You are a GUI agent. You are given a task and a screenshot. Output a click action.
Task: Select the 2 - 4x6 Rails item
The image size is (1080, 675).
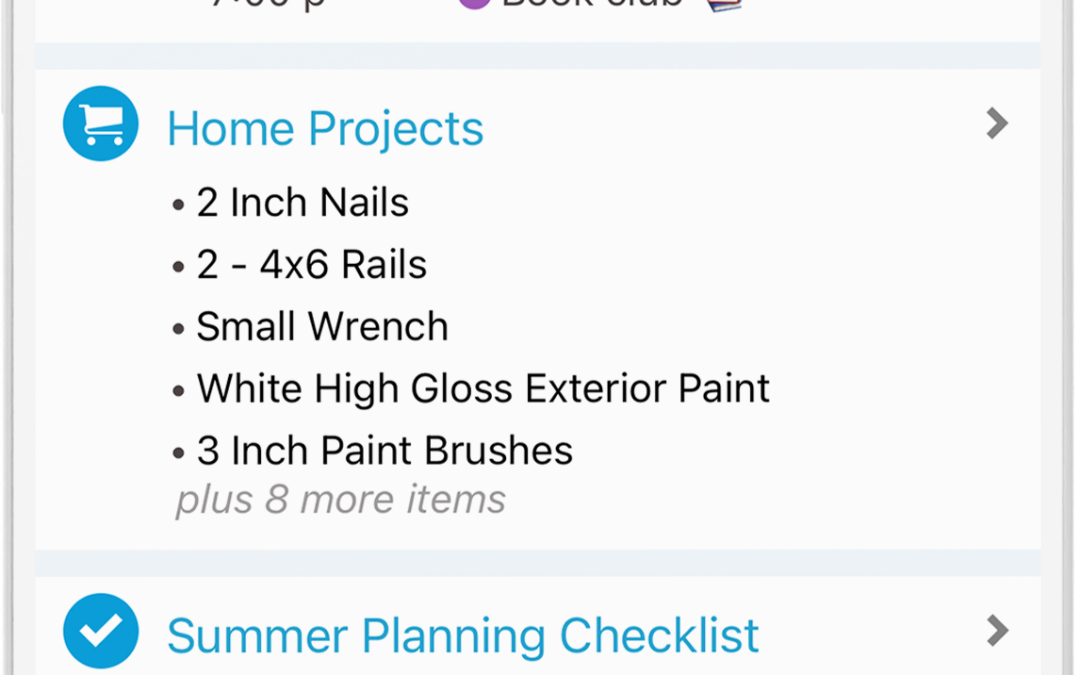(x=311, y=265)
